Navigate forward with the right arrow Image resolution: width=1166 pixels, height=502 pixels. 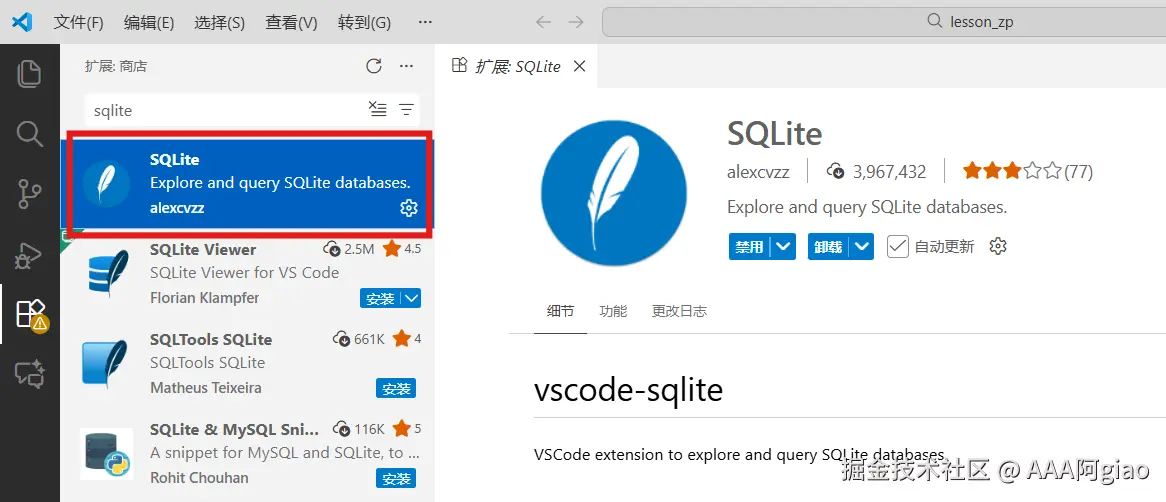pos(576,22)
